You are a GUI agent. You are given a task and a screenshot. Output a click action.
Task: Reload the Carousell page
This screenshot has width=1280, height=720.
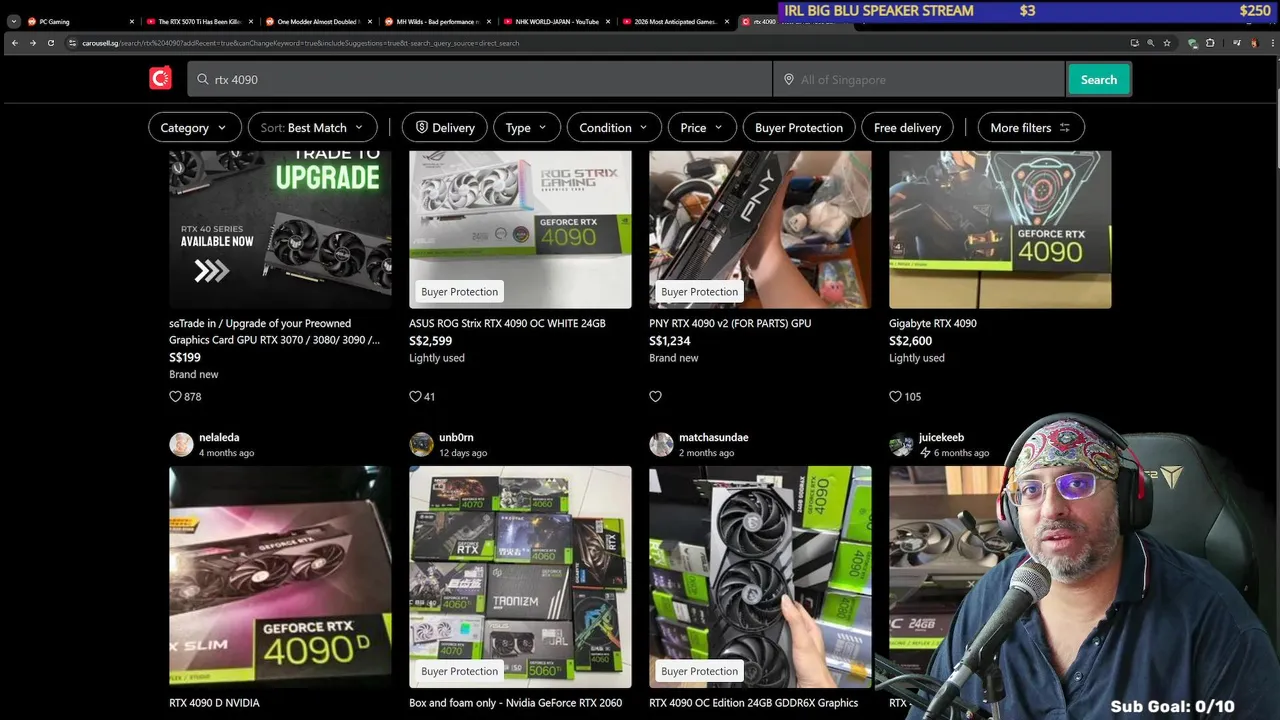pos(51,43)
